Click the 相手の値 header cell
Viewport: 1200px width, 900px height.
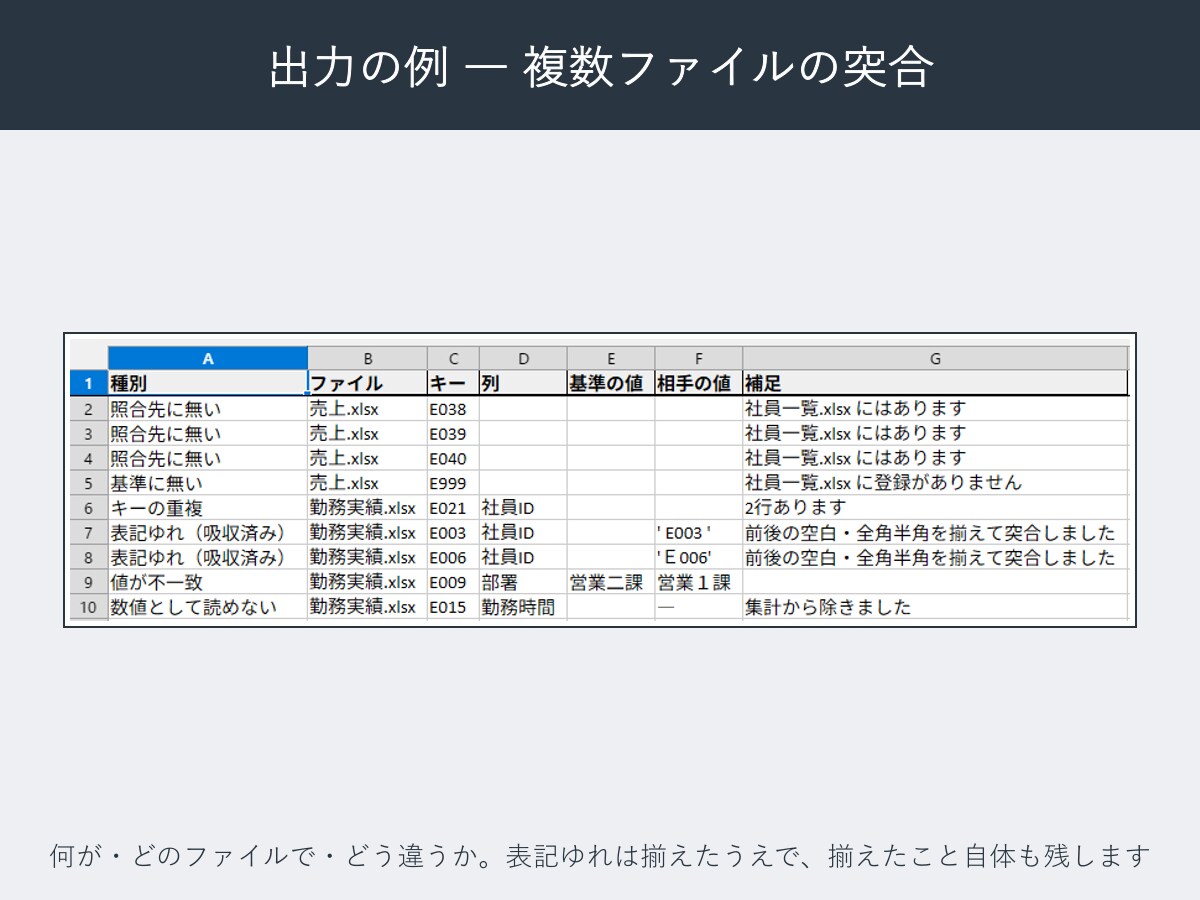coord(699,383)
